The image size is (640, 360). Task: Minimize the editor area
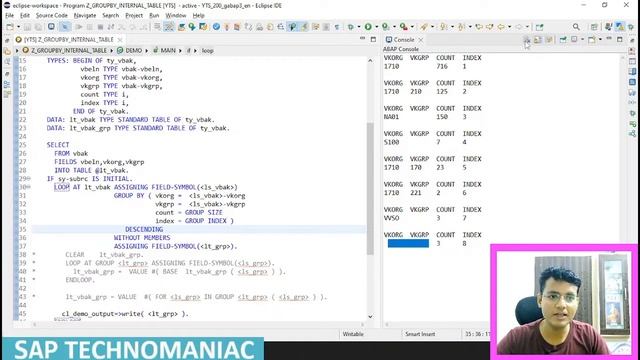[x=362, y=39]
